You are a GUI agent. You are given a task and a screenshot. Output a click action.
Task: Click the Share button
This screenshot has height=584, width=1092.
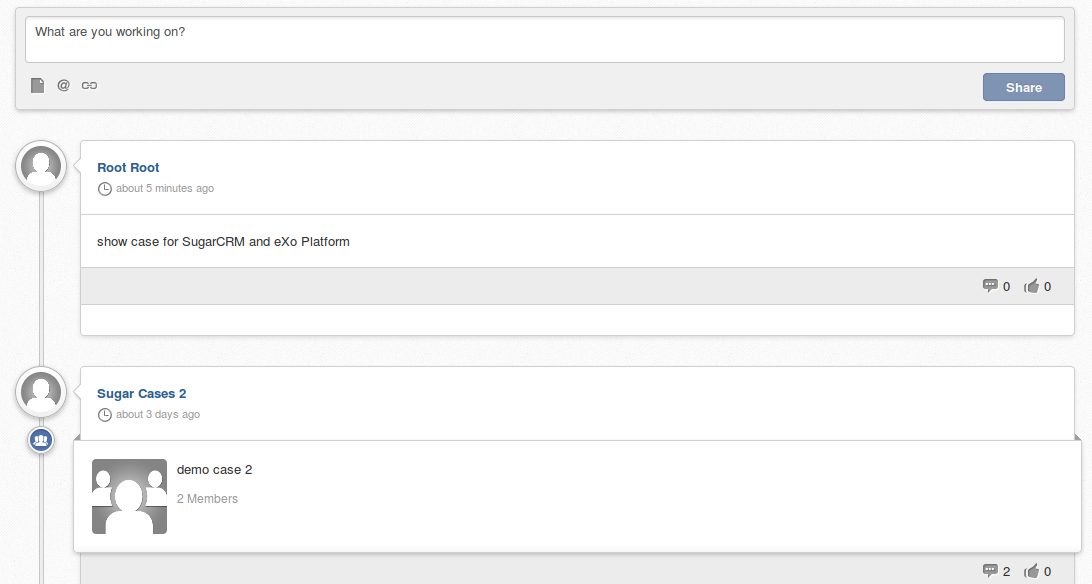[x=1024, y=87]
